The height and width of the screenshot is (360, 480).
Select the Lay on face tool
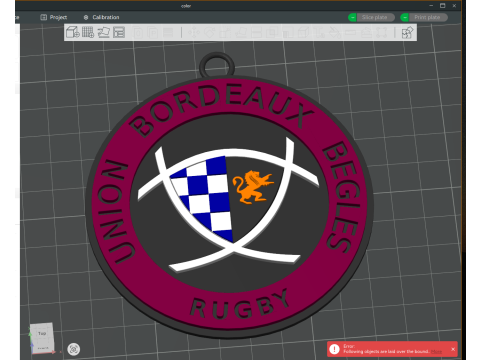[240, 32]
